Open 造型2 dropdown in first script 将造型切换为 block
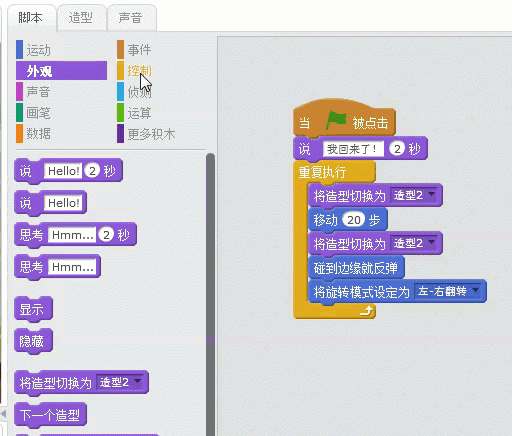This screenshot has width=512, height=436. tap(414, 195)
